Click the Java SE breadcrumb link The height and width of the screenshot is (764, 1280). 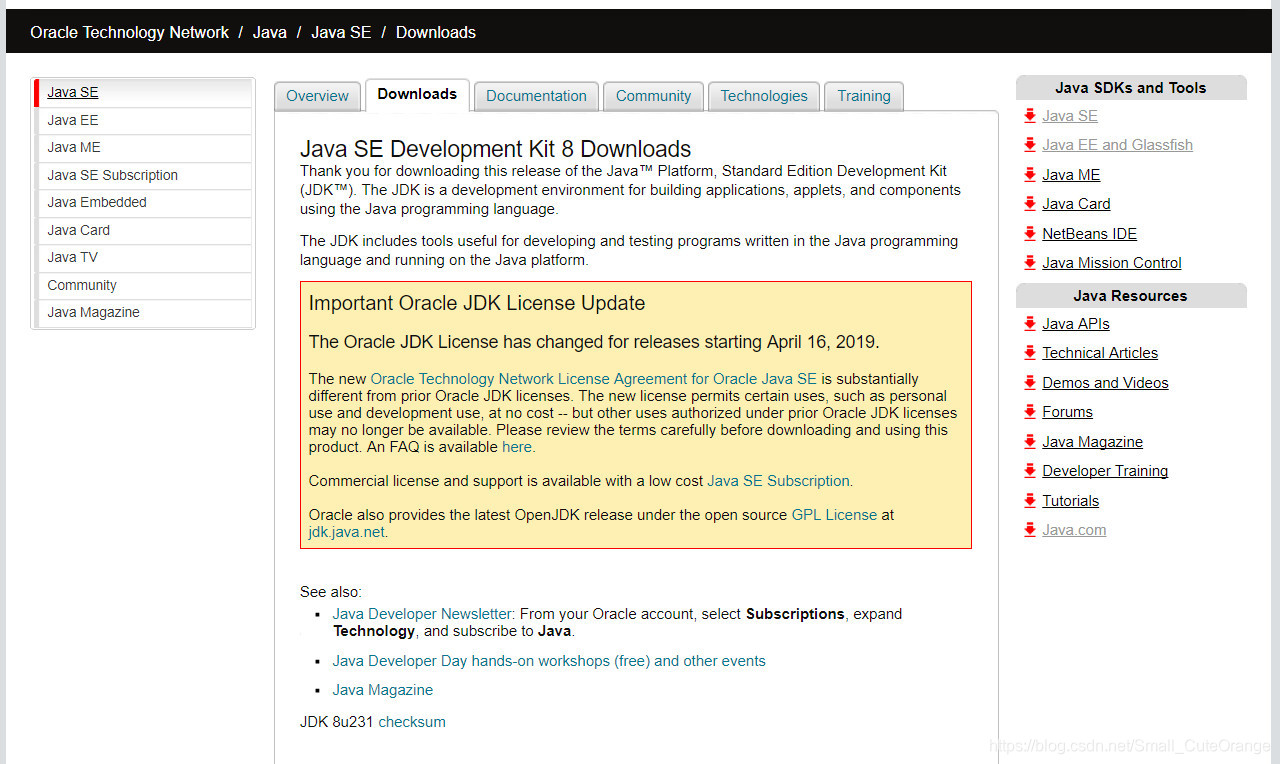coord(341,33)
